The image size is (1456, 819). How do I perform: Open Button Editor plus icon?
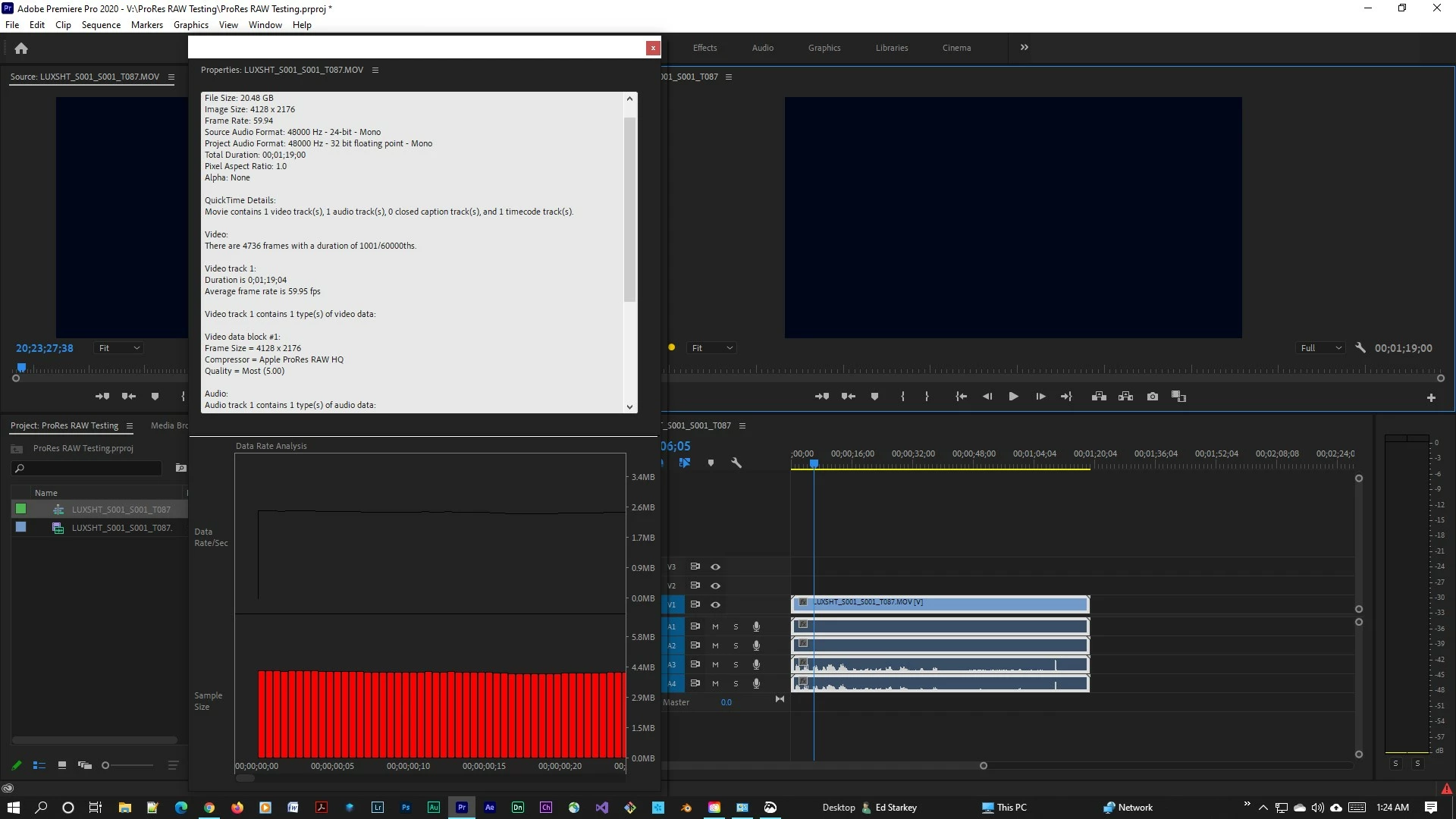point(1431,397)
